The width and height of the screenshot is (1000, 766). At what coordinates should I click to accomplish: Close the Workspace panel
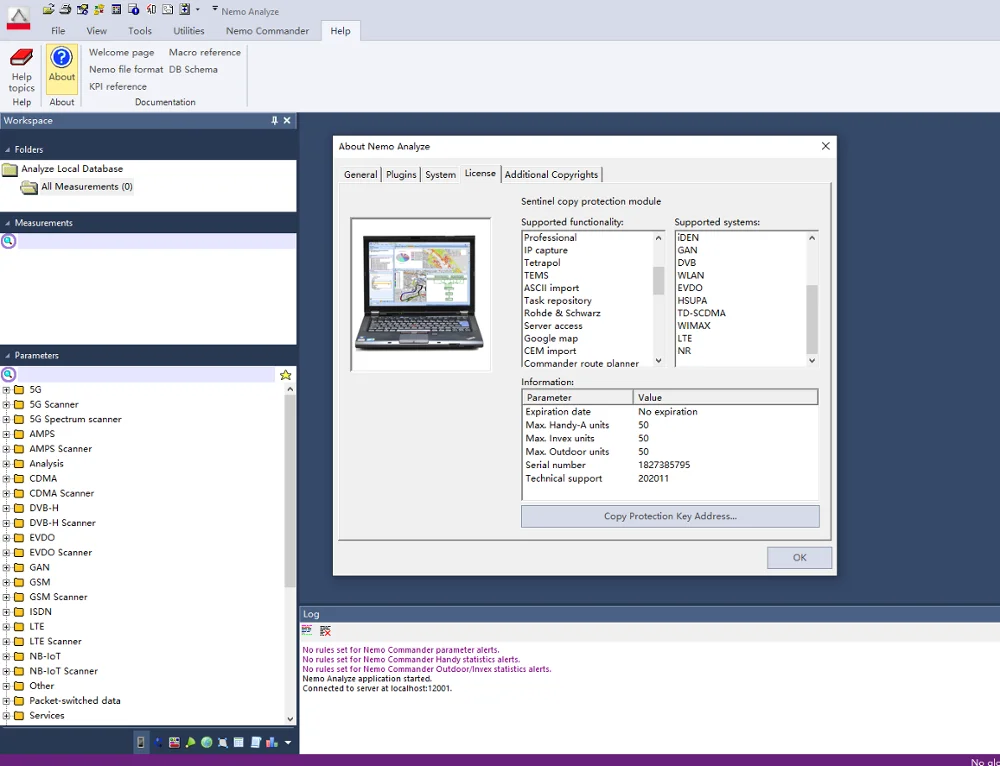point(287,121)
